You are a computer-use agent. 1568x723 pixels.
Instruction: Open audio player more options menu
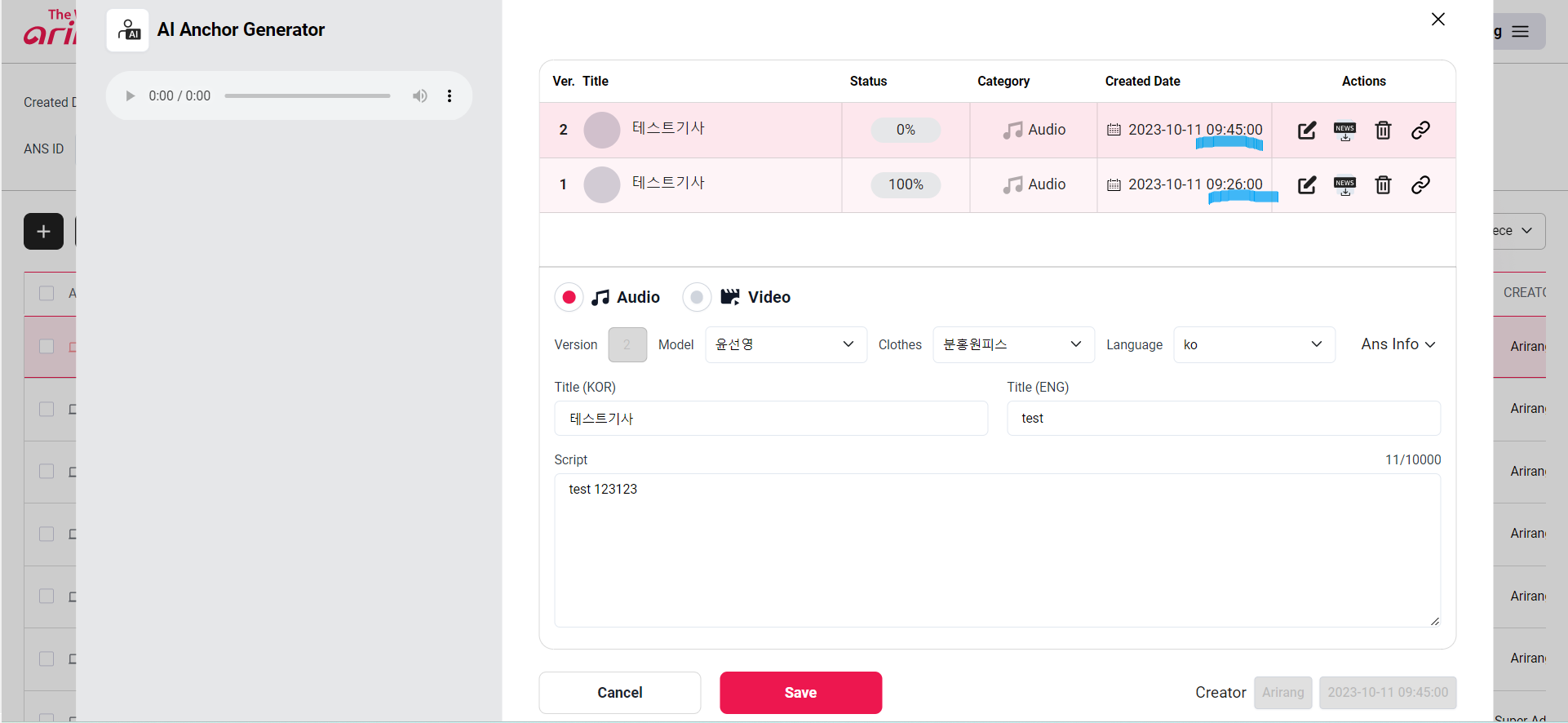450,96
